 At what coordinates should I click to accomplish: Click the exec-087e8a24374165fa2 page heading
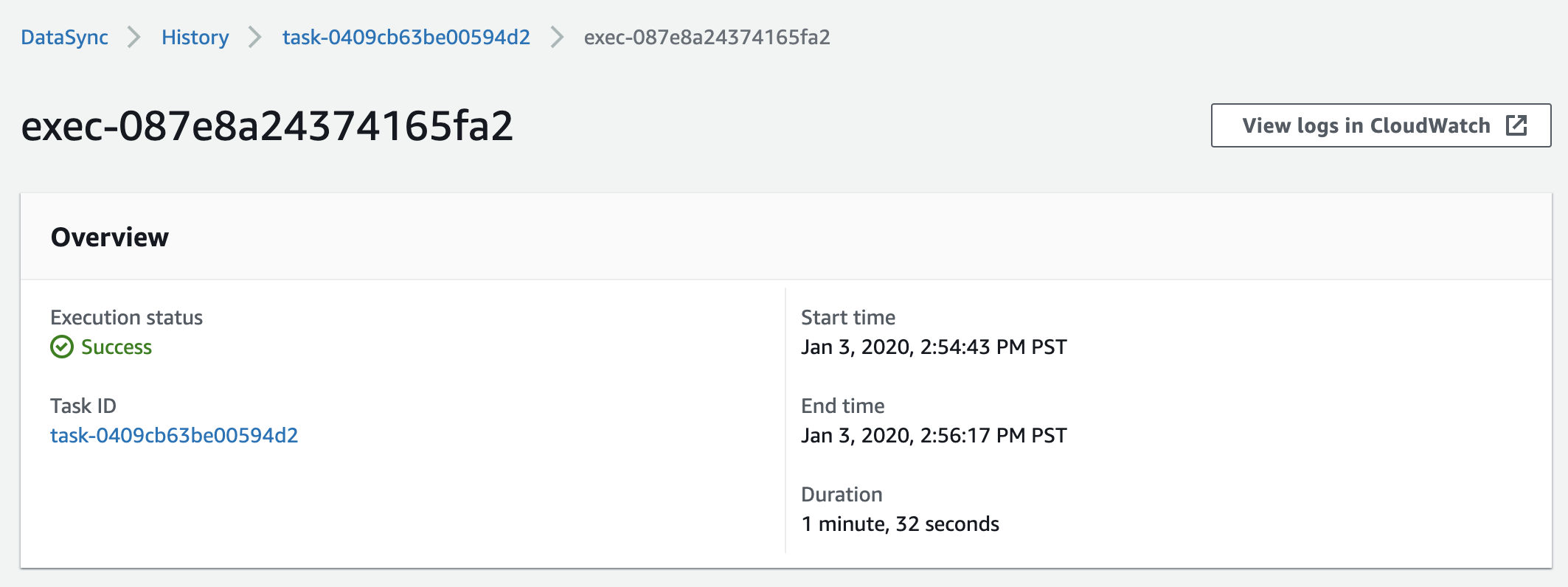click(x=267, y=125)
